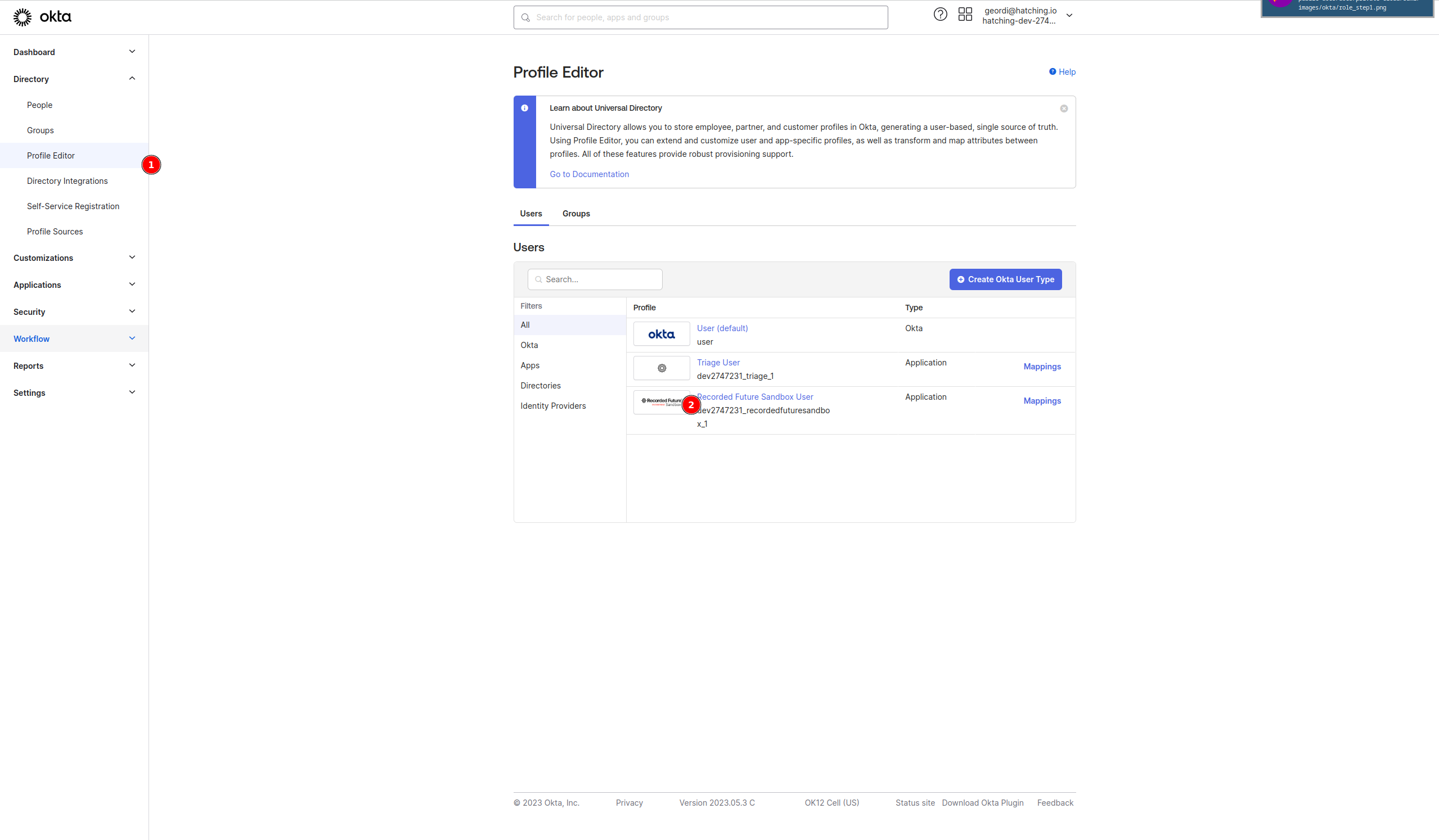Screen dimensions: 1439x840
Task: Click the blue info icon in banner
Action: [524, 109]
